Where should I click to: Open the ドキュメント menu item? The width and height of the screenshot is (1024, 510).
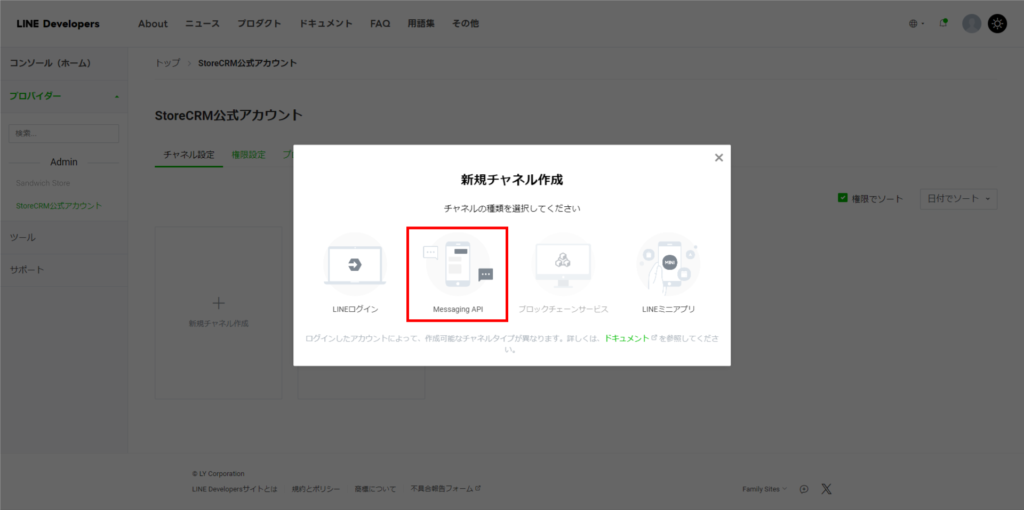tap(326, 24)
